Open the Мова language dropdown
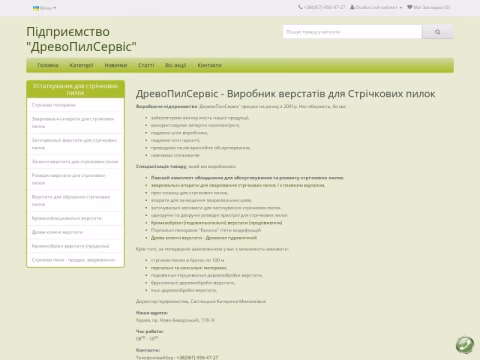Viewport: 480px width, 360px height. (x=44, y=8)
